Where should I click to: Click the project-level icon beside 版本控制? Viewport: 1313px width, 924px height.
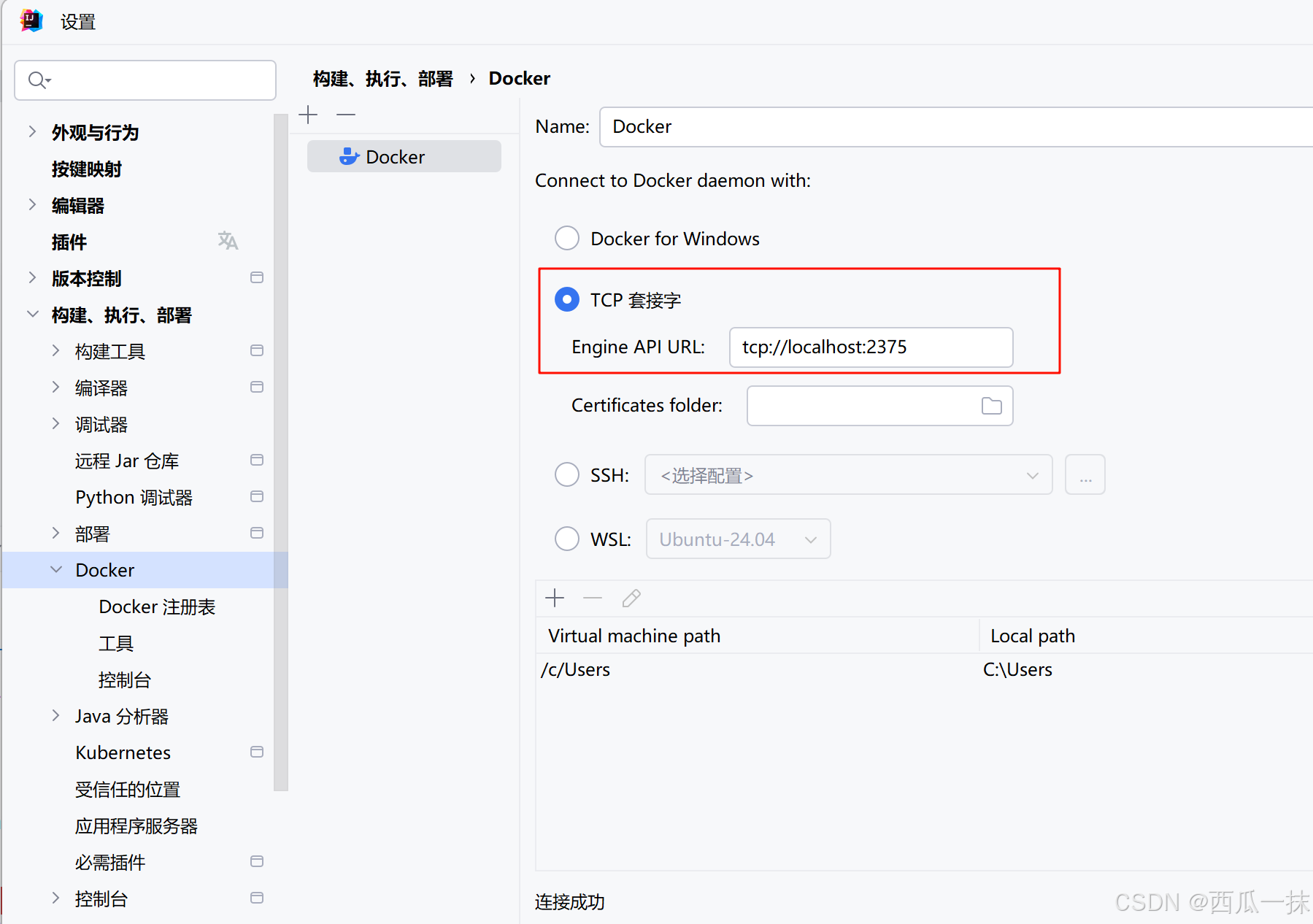tap(257, 277)
